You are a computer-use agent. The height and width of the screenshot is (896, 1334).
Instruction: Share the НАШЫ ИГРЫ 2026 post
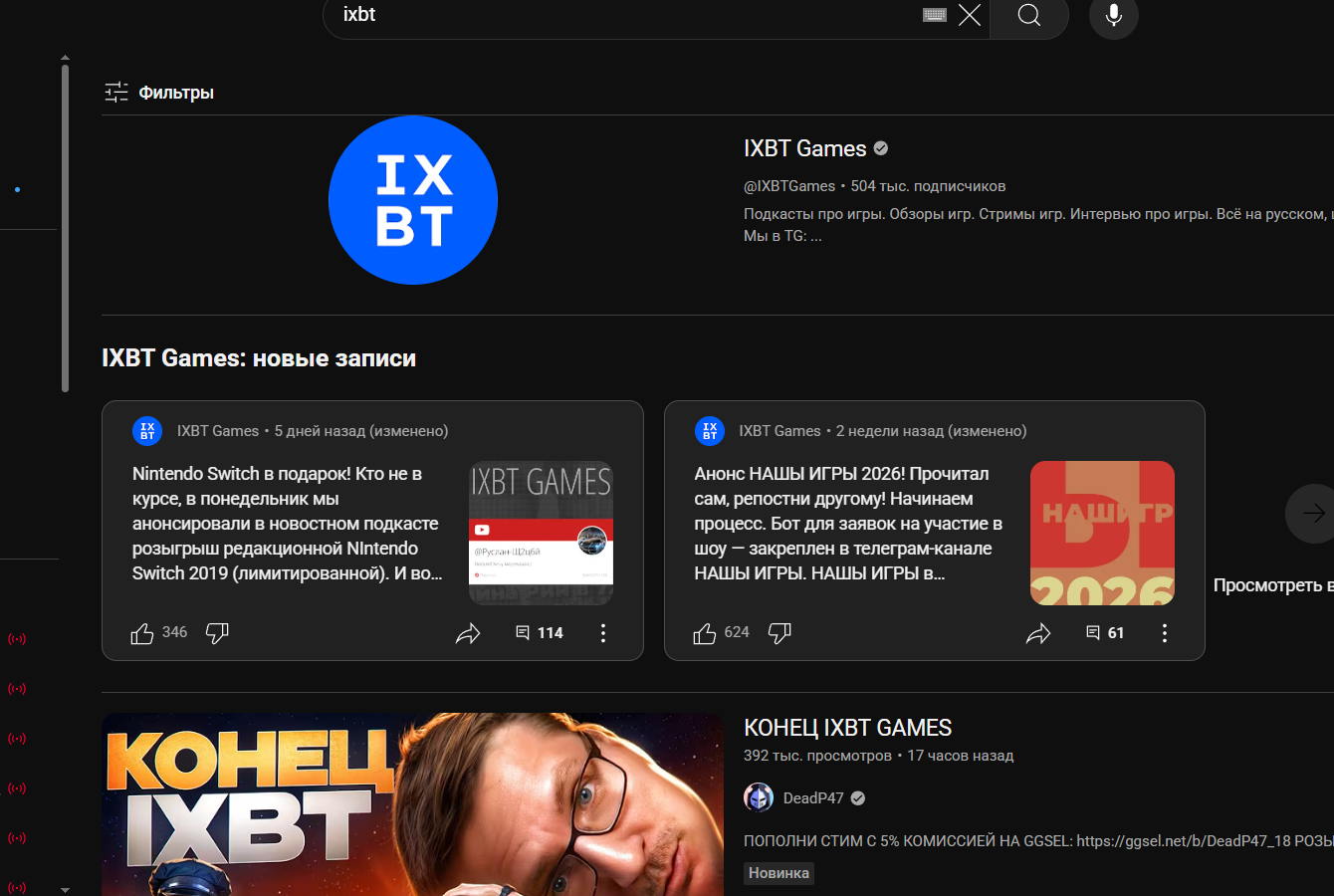coord(1038,633)
